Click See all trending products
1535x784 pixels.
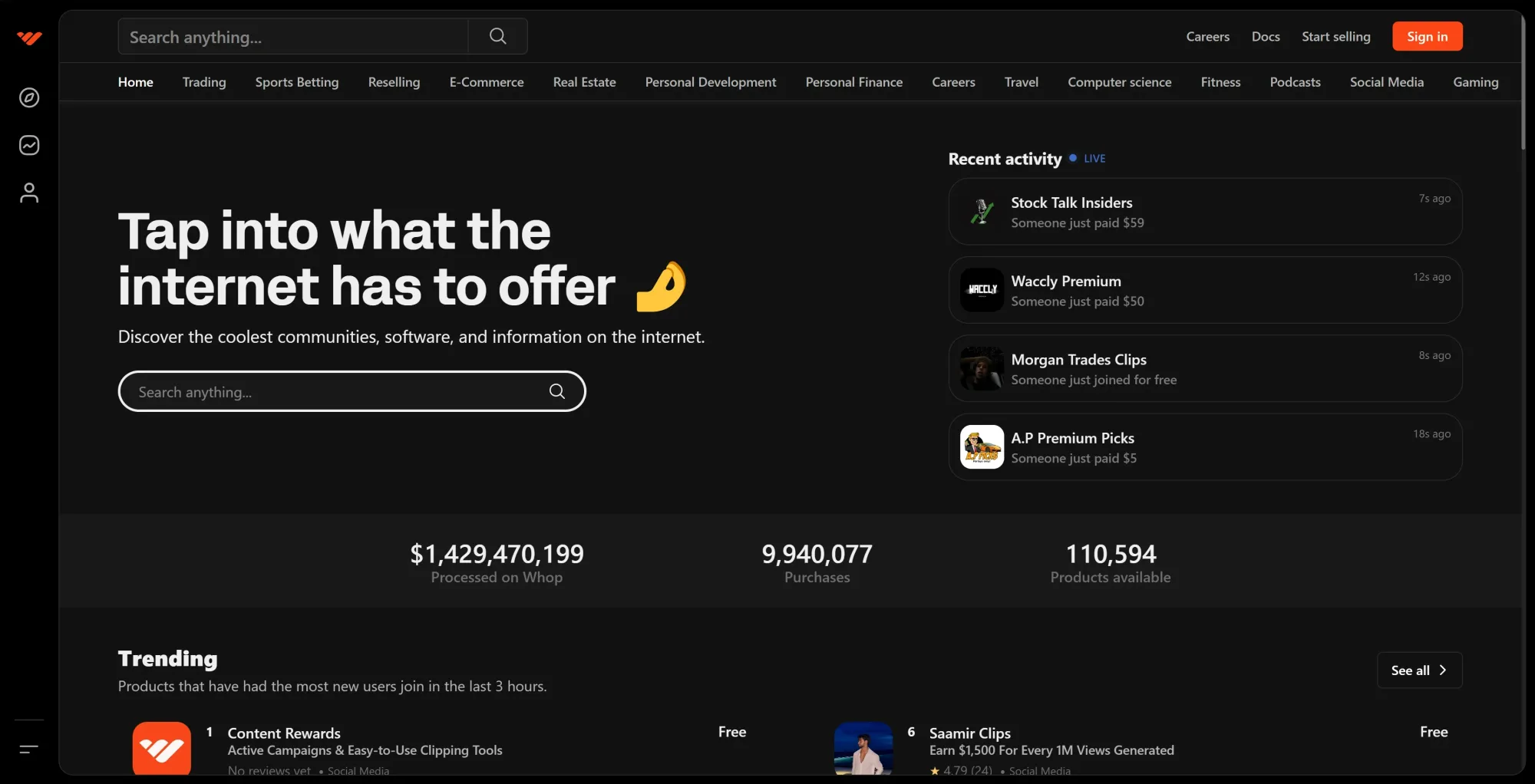pyautogui.click(x=1420, y=670)
